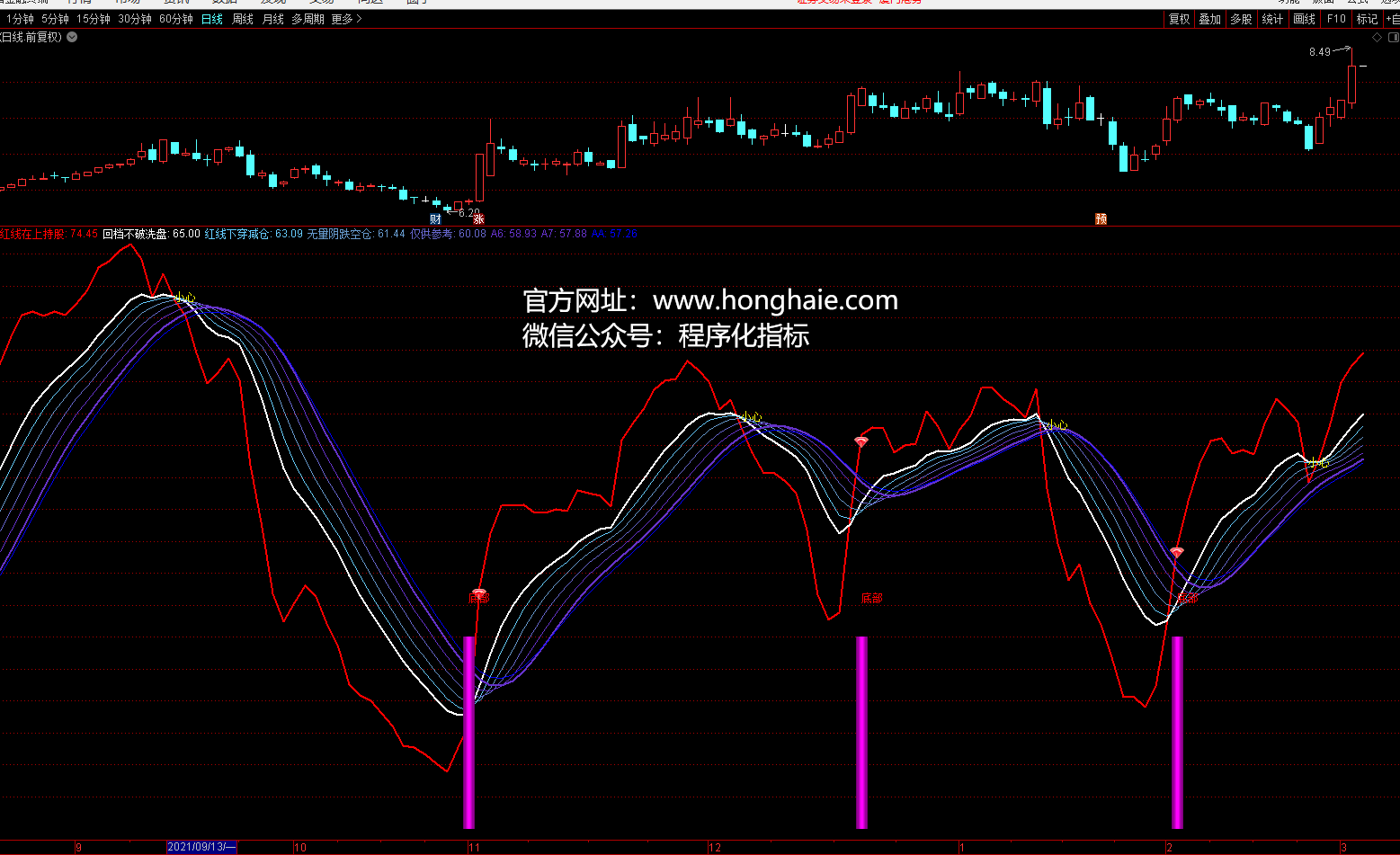Toggle the side panel layout icon
Viewport: 1400px width, 855px height.
(1394, 37)
